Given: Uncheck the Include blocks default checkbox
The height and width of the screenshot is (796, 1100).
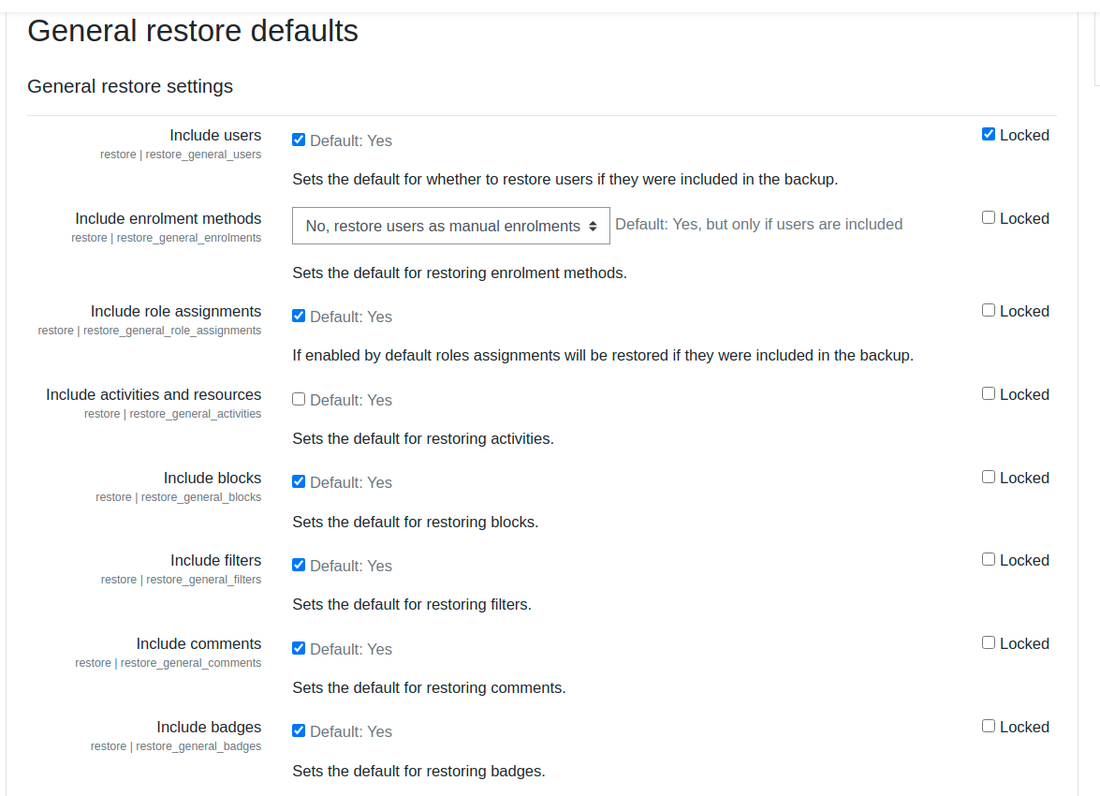Looking at the screenshot, I should coord(299,481).
